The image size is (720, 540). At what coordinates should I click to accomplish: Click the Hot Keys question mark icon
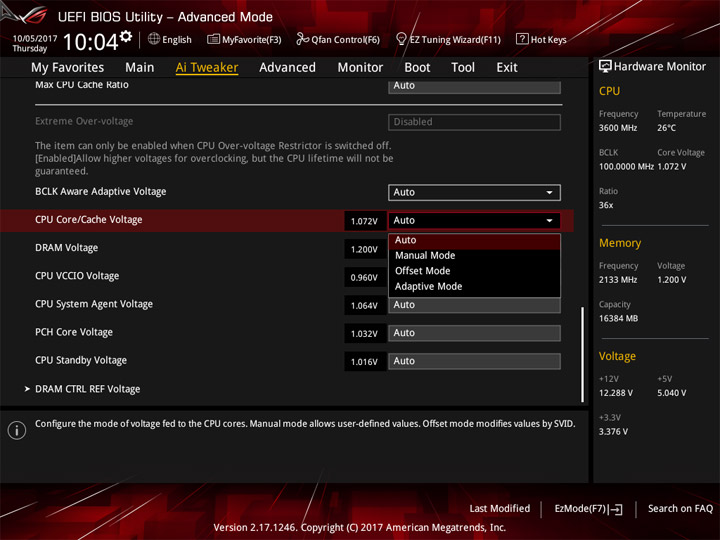[x=522, y=39]
